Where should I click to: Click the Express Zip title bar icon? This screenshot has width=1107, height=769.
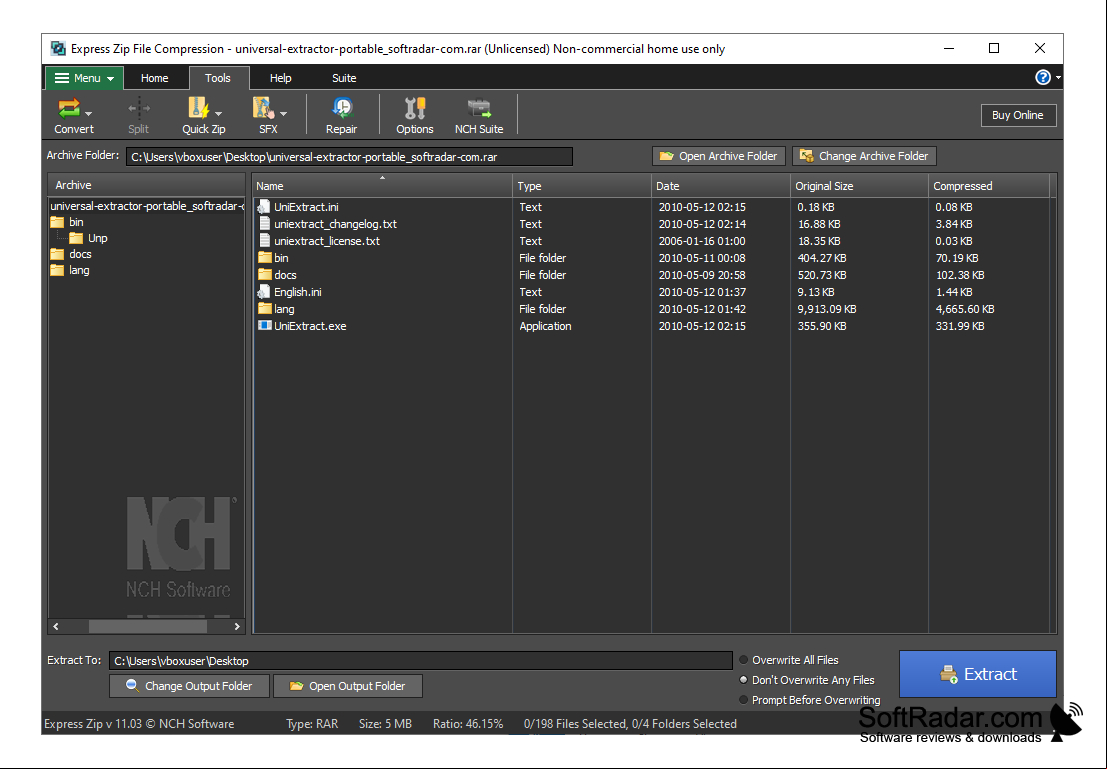58,49
